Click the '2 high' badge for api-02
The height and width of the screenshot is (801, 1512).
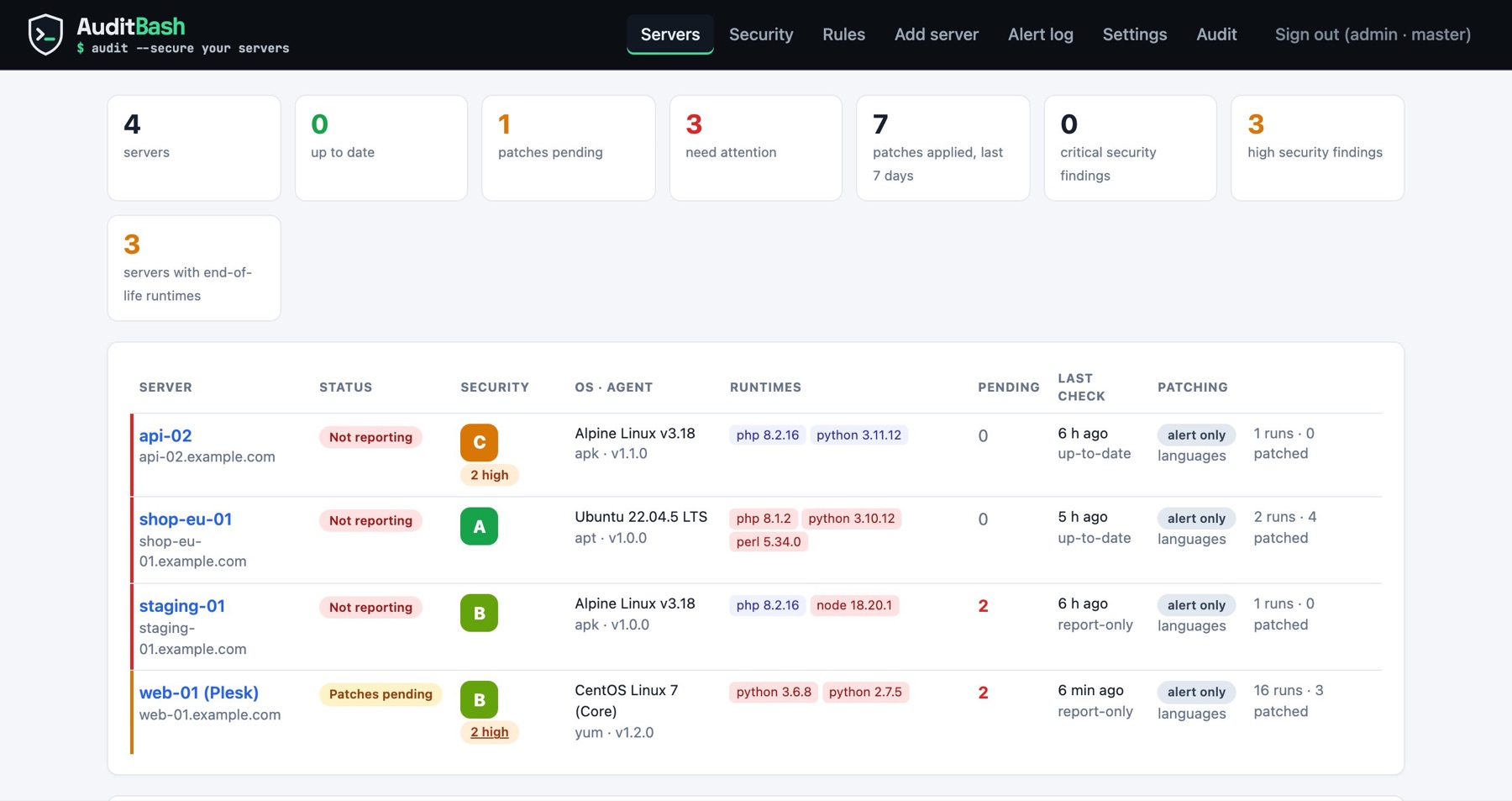pyautogui.click(x=490, y=475)
